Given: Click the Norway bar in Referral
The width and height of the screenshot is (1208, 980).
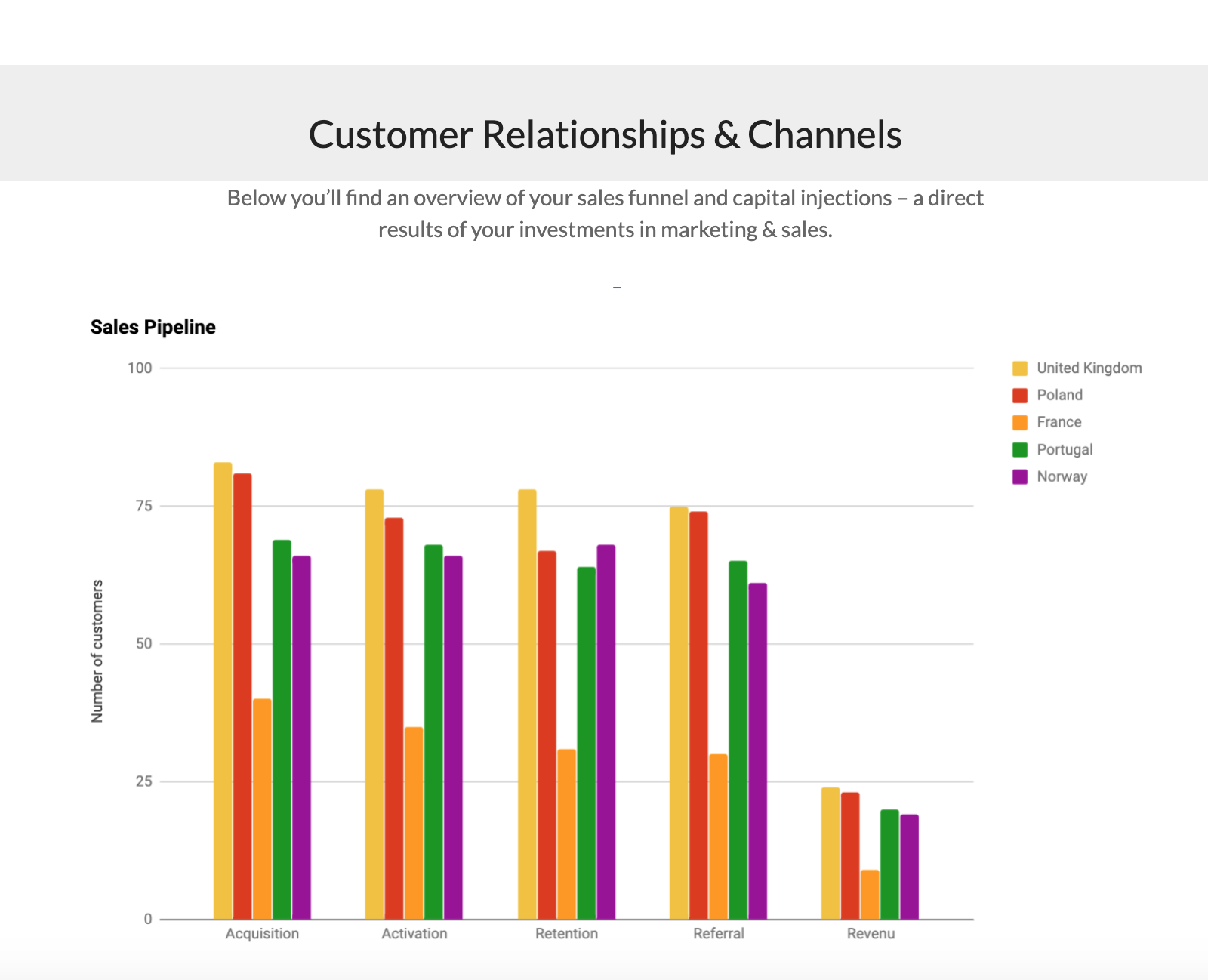Looking at the screenshot, I should tap(757, 751).
